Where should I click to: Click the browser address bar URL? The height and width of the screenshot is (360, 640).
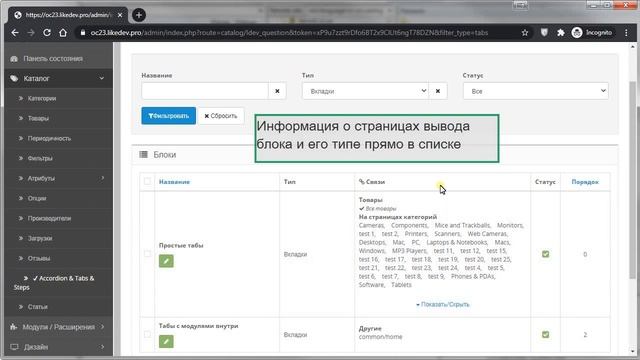point(289,33)
